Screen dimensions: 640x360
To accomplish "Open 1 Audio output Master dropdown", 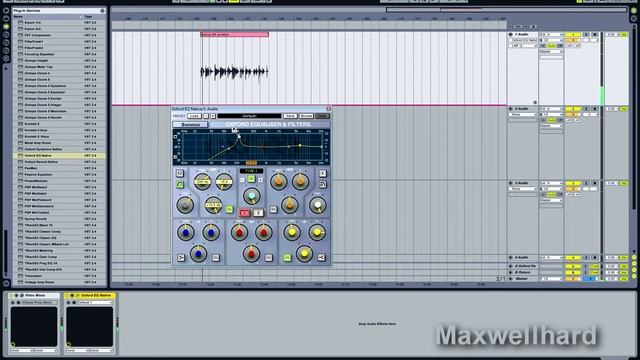I will [x=551, y=52].
